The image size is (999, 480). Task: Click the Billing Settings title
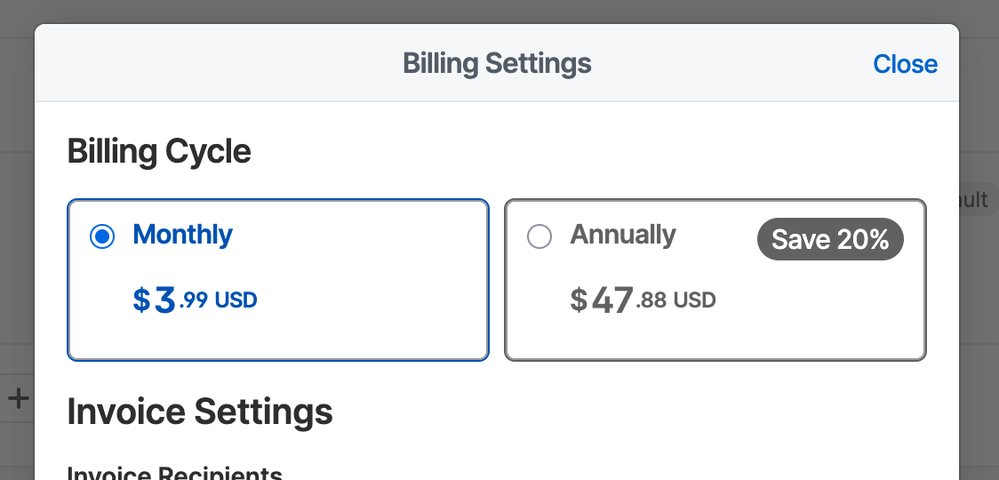[497, 64]
